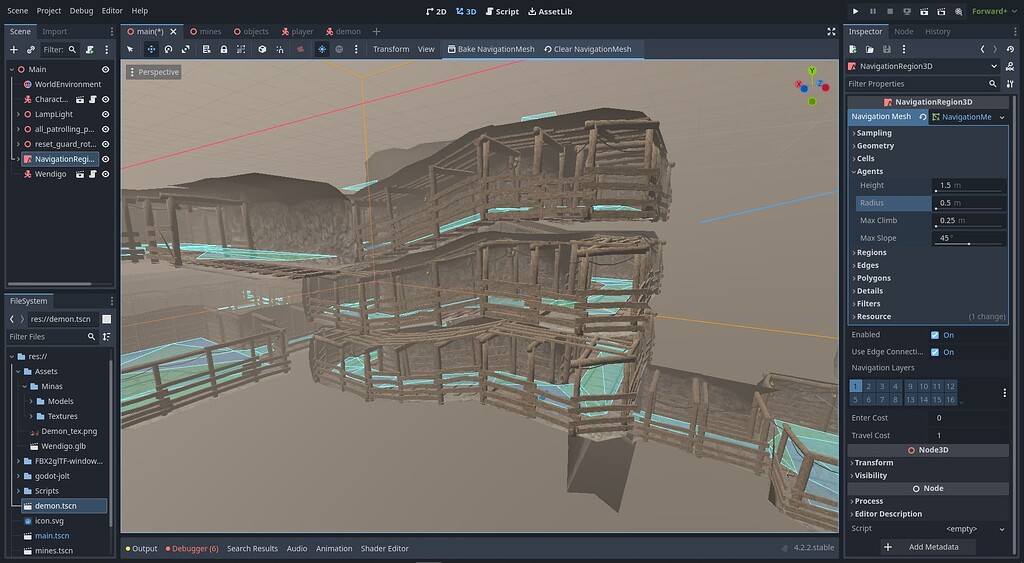1024x563 pixels.
Task: Open the Debugger (6) bottom panel
Action: pyautogui.click(x=192, y=549)
